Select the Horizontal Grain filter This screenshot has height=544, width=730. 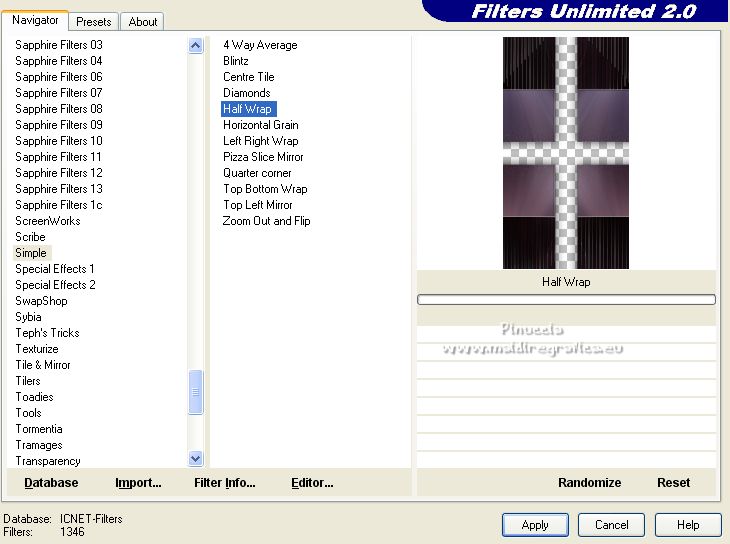261,125
